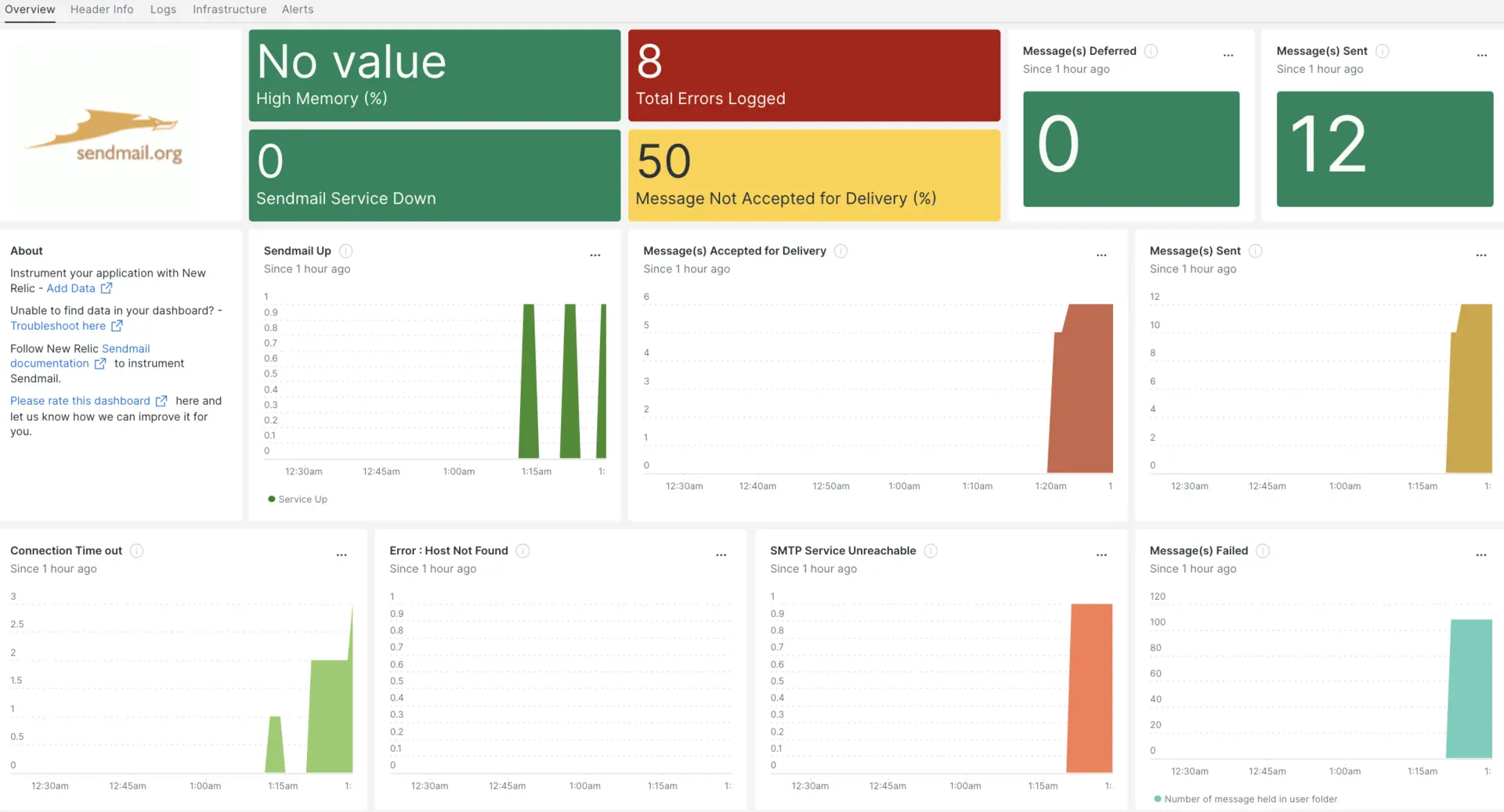
Task: Click info icon beside Message(s) Accepted for Delivery
Action: [x=841, y=251]
